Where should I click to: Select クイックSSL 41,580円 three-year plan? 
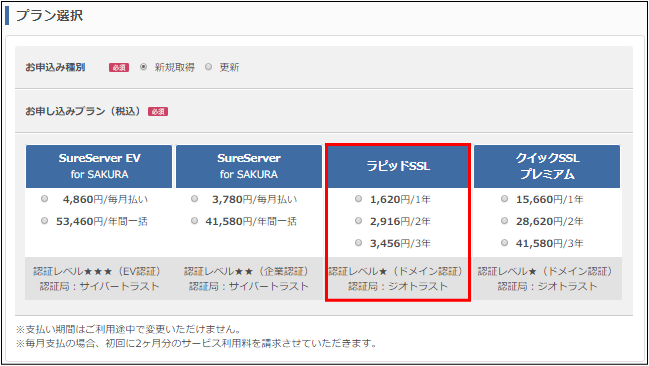[x=504, y=243]
